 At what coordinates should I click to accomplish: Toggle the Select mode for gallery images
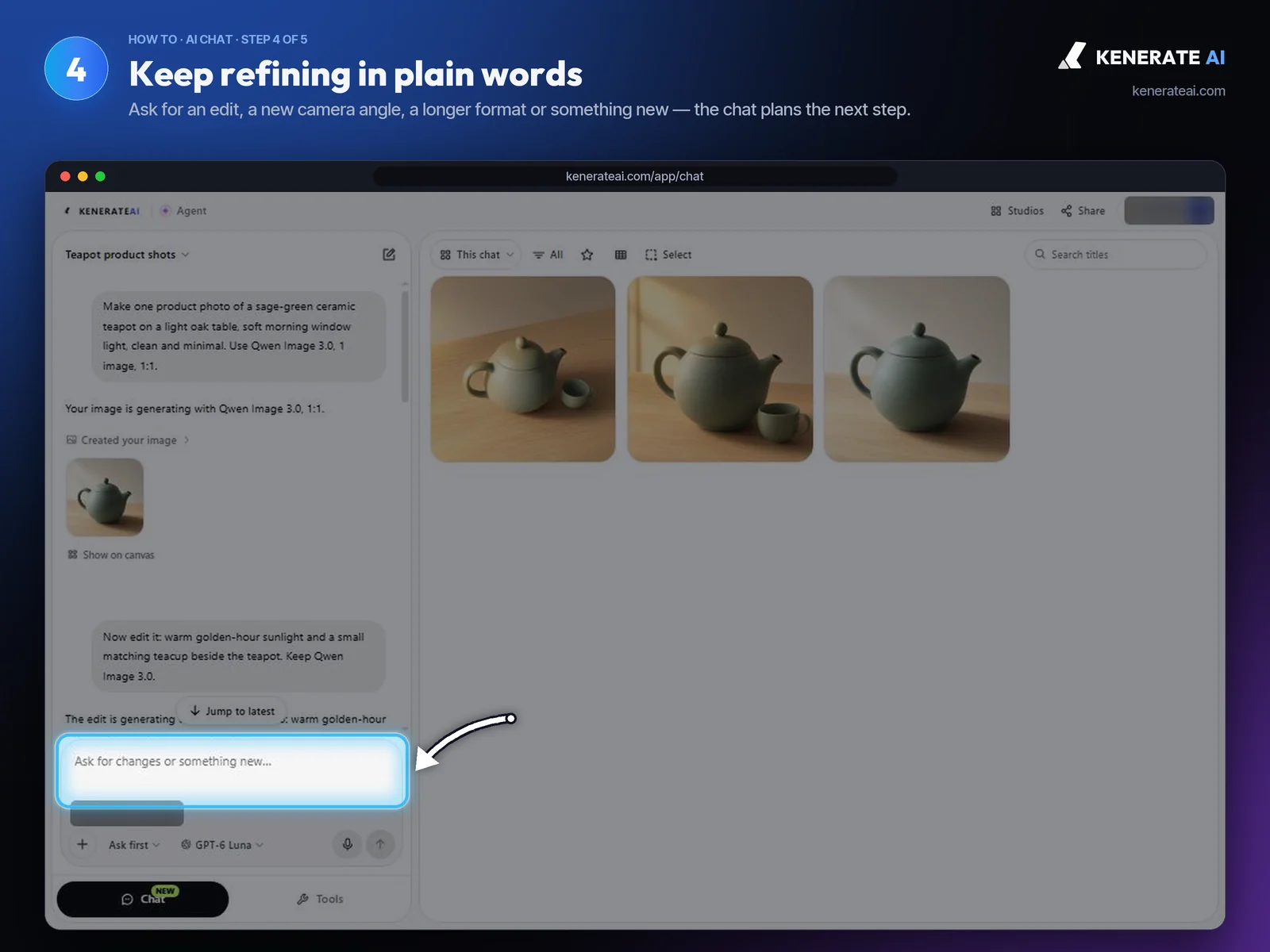pyautogui.click(x=668, y=255)
